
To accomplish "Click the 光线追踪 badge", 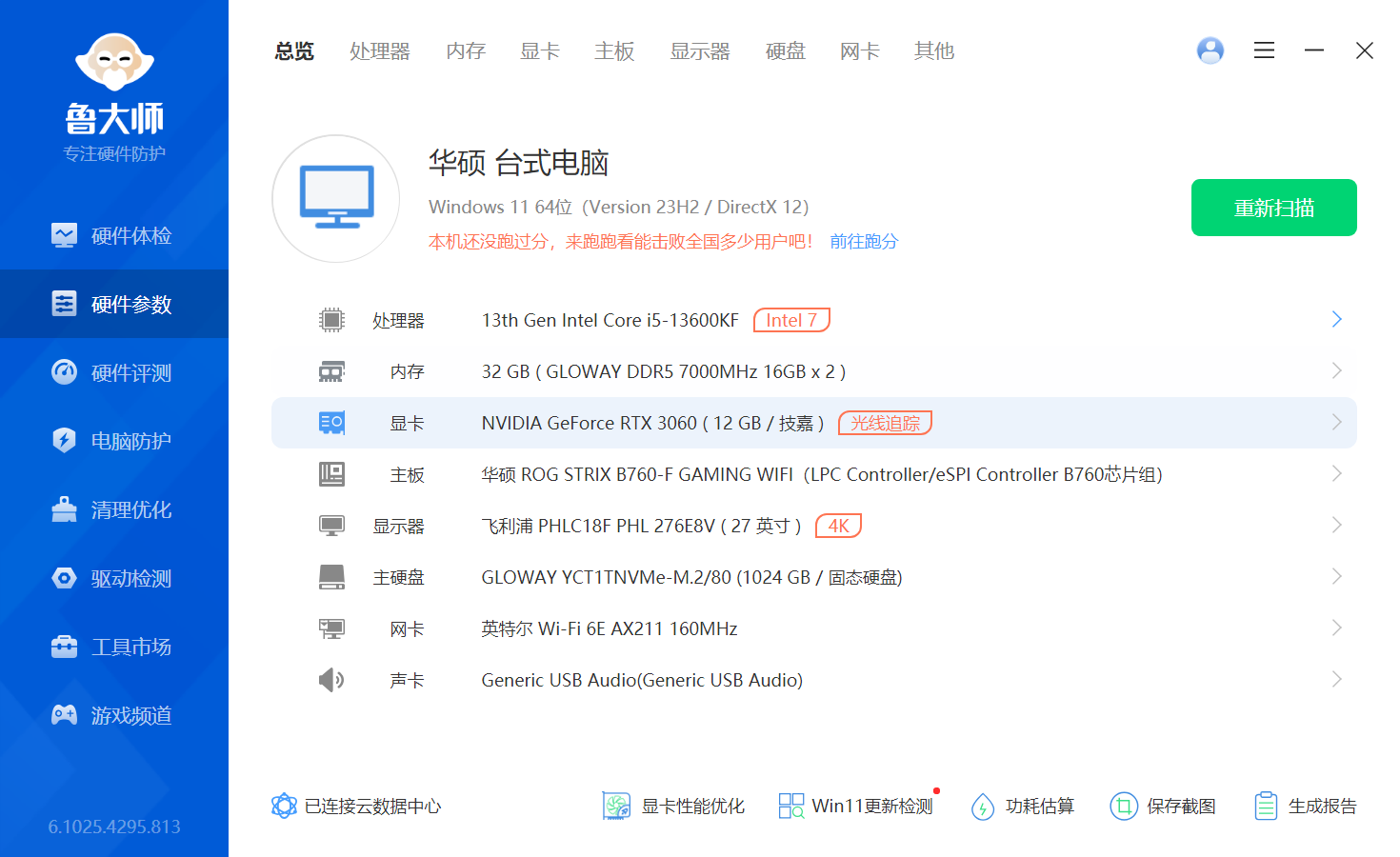I will point(885,423).
